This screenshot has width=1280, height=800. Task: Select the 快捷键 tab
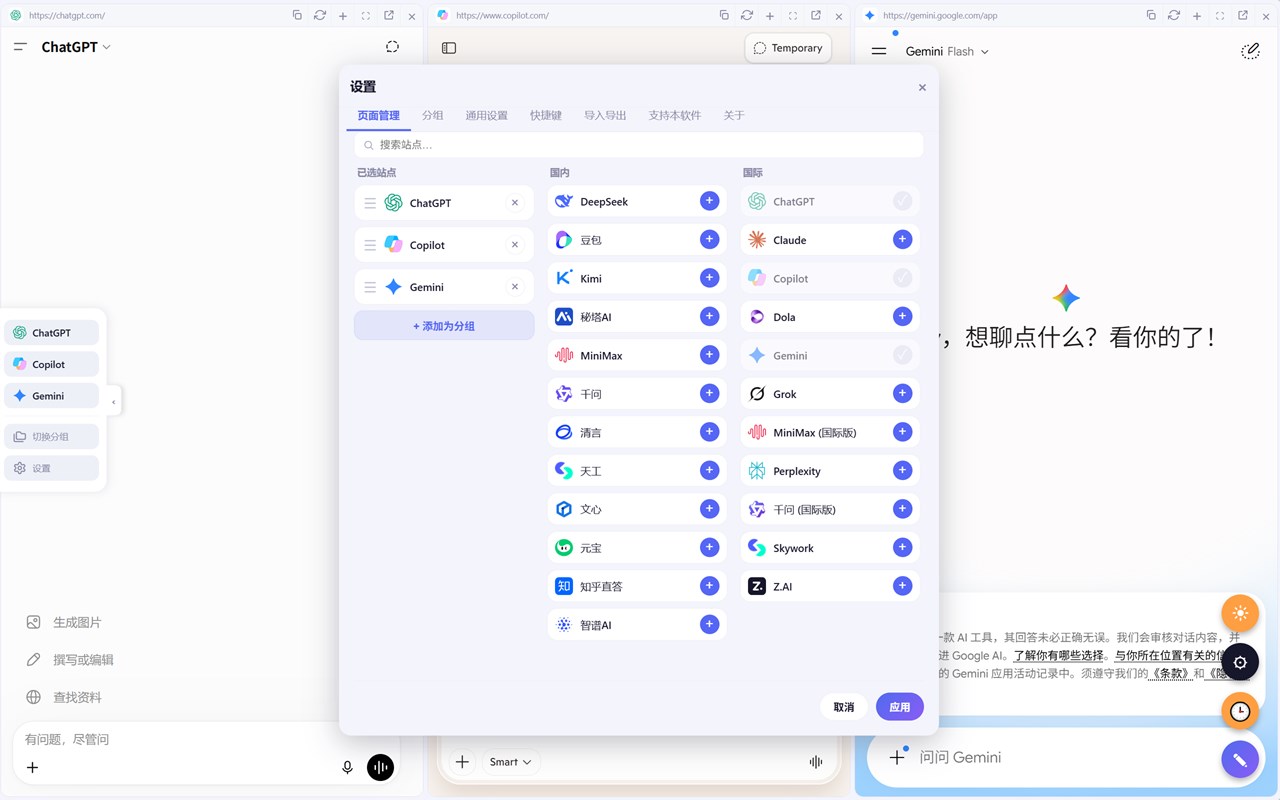pos(546,116)
